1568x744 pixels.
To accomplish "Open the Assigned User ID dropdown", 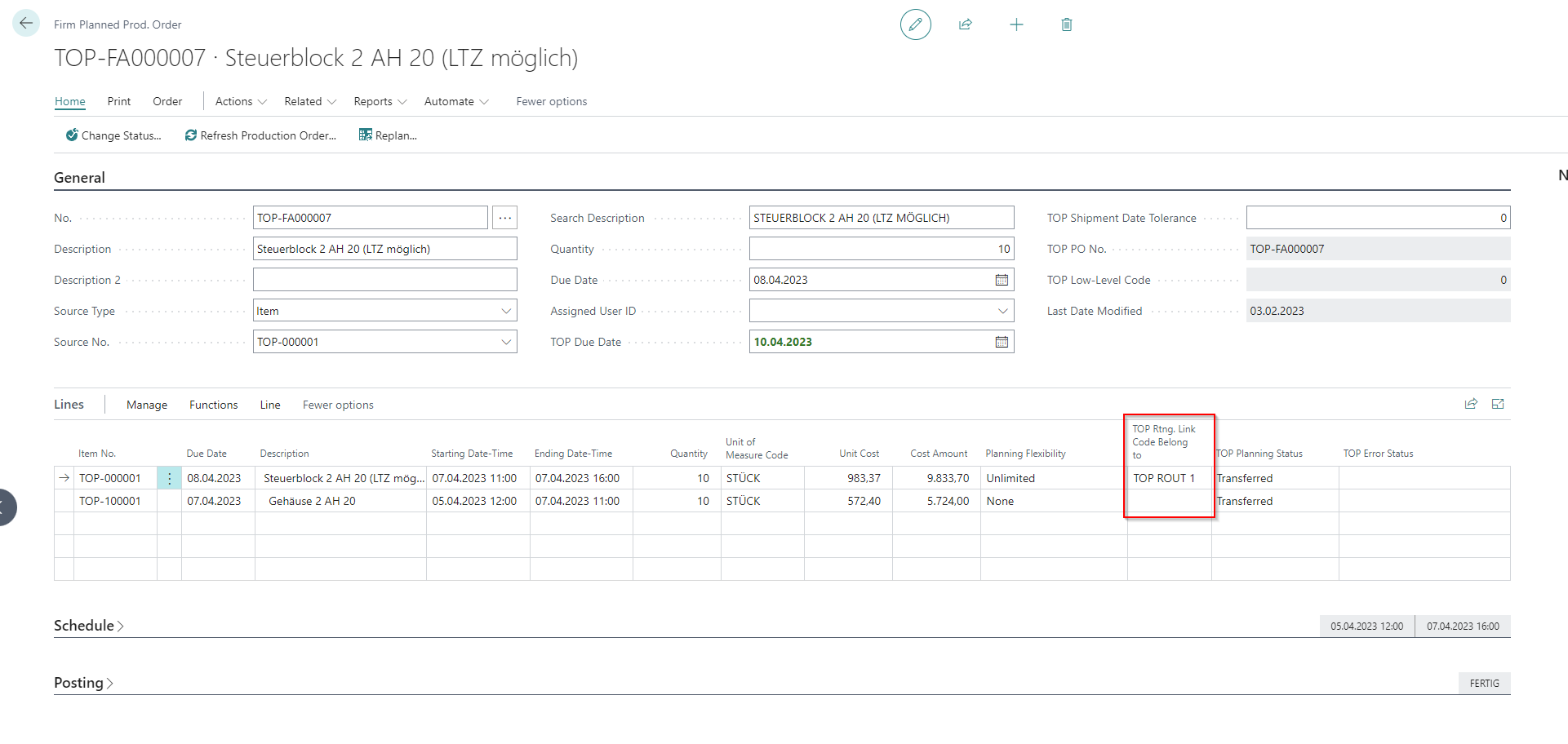I will click(1002, 311).
